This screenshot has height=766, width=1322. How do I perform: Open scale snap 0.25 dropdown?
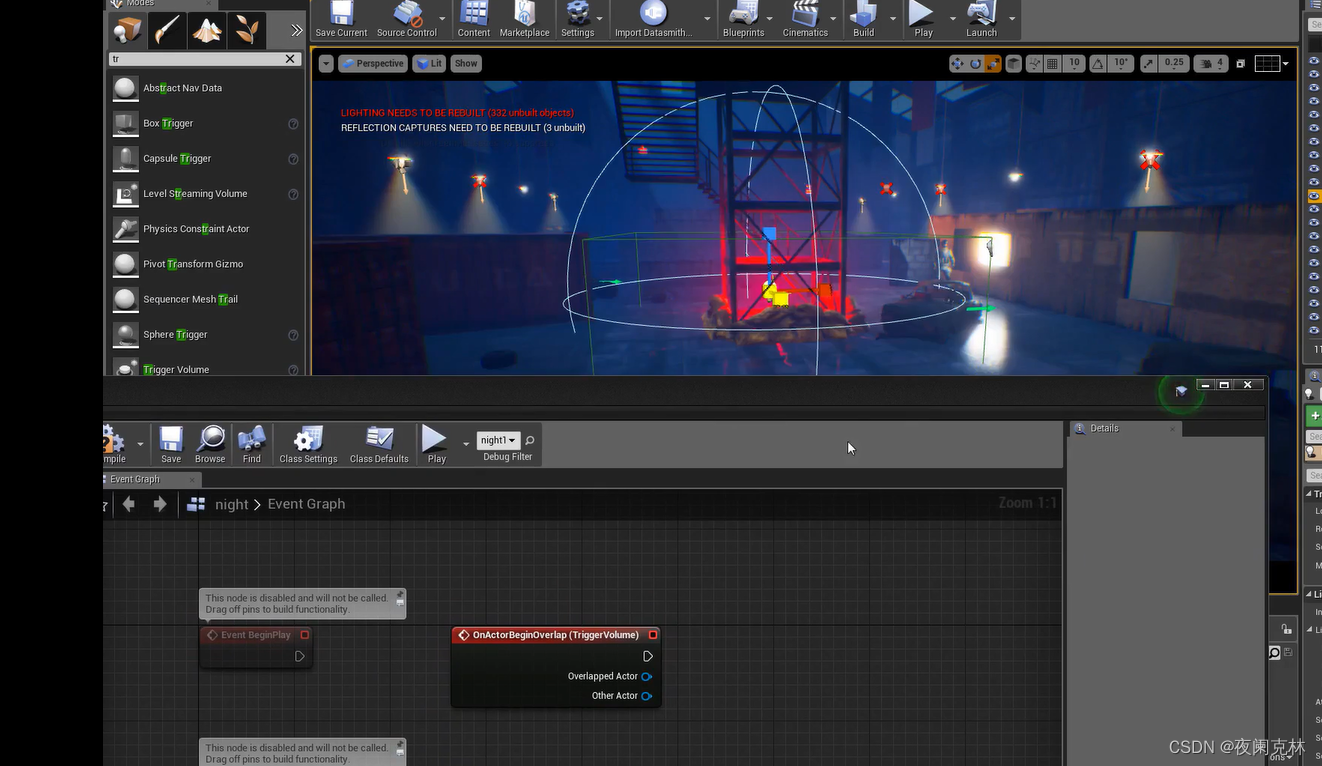(x=1174, y=63)
